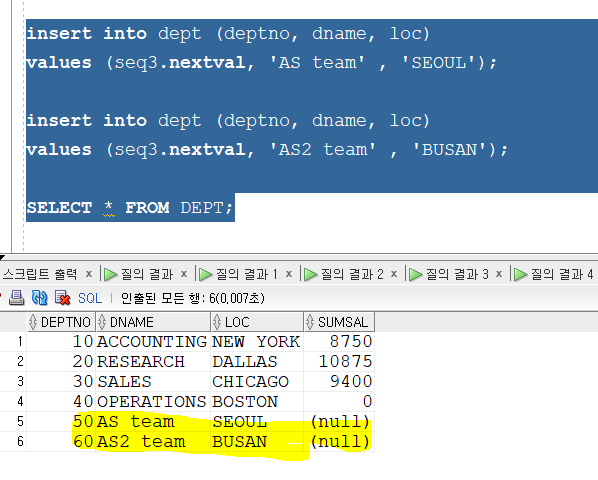
Task: Close the 질의 결과 2 tab
Action: coord(394,274)
